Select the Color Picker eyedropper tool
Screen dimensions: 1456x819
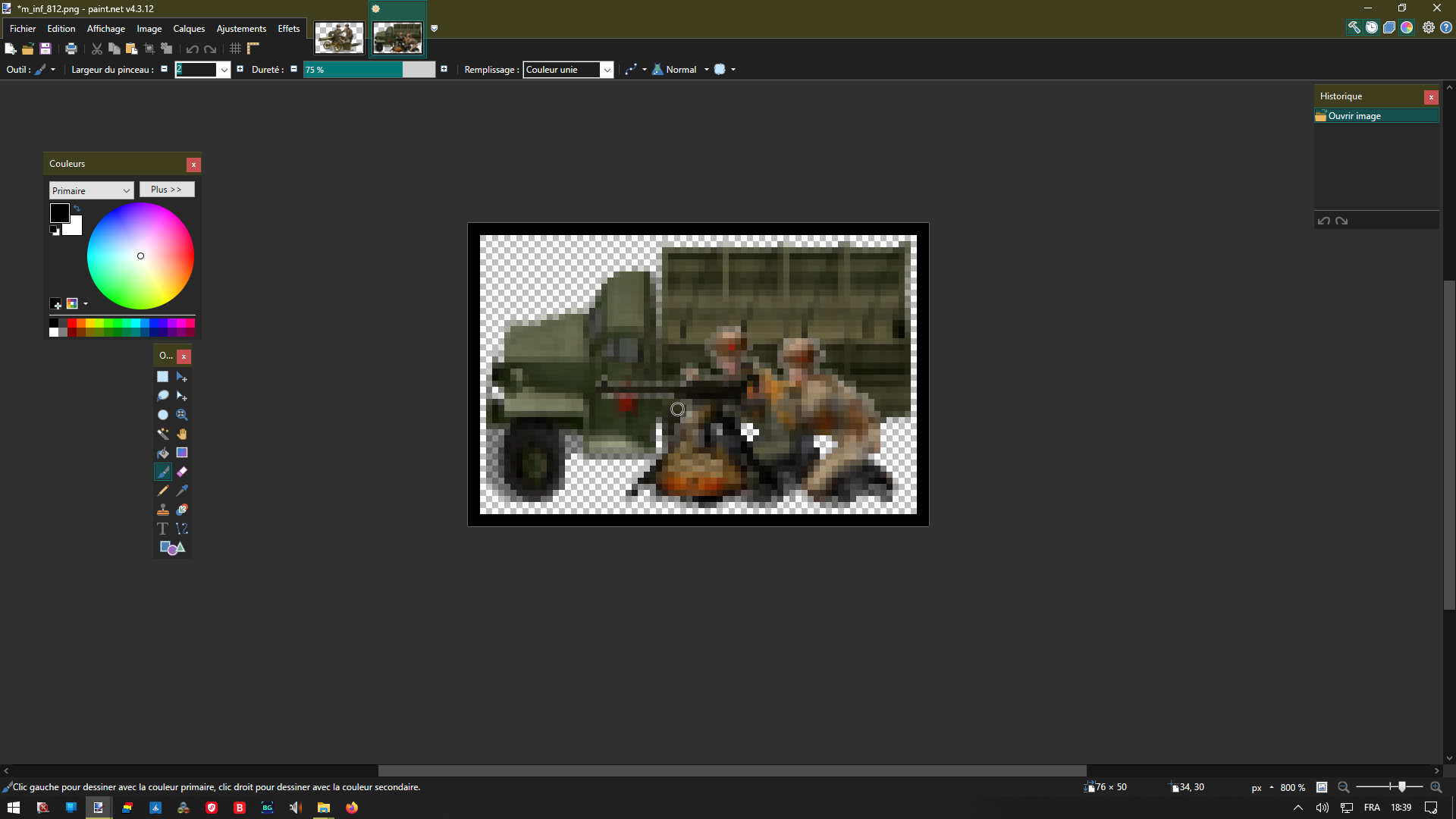[182, 491]
